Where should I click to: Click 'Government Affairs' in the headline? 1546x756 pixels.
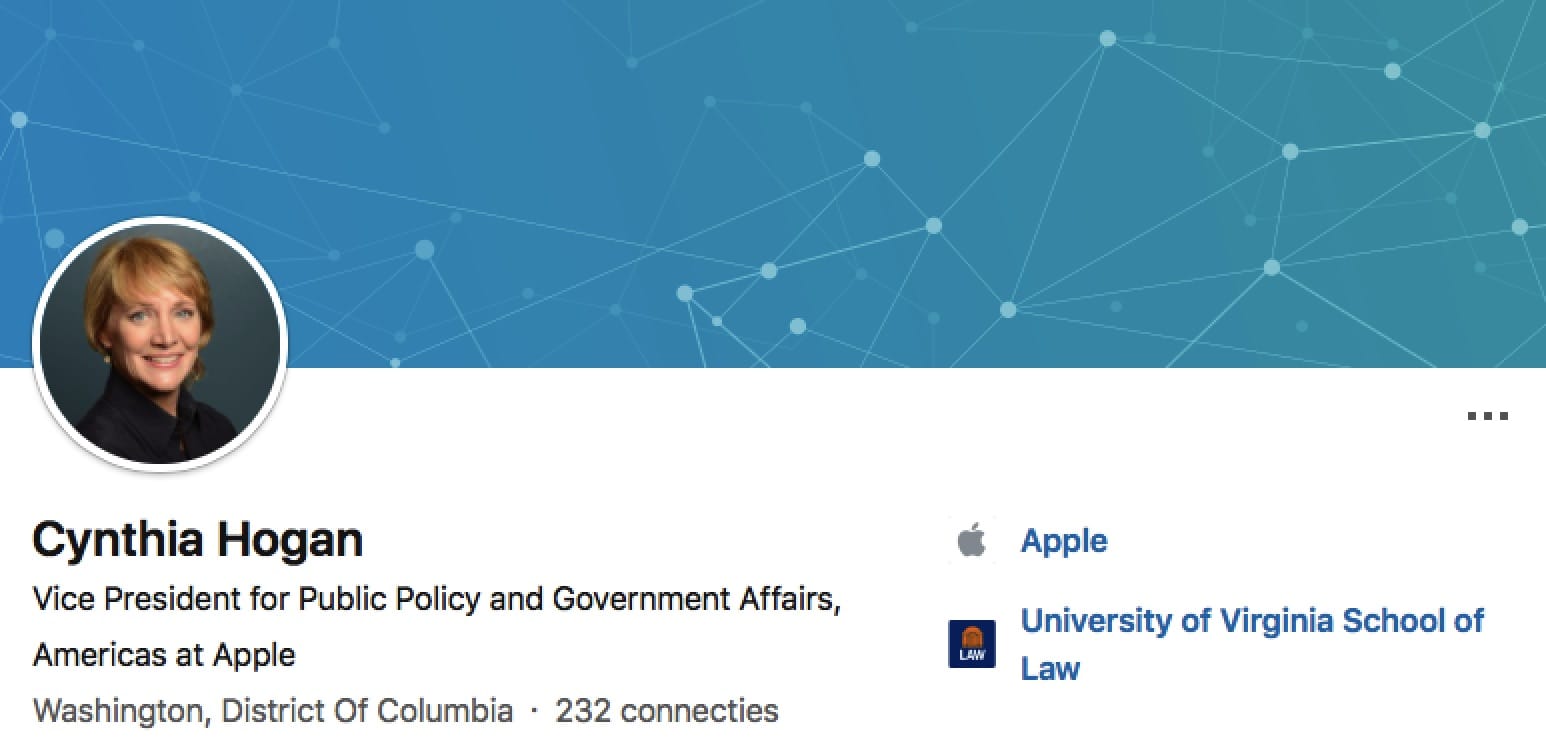[695, 599]
